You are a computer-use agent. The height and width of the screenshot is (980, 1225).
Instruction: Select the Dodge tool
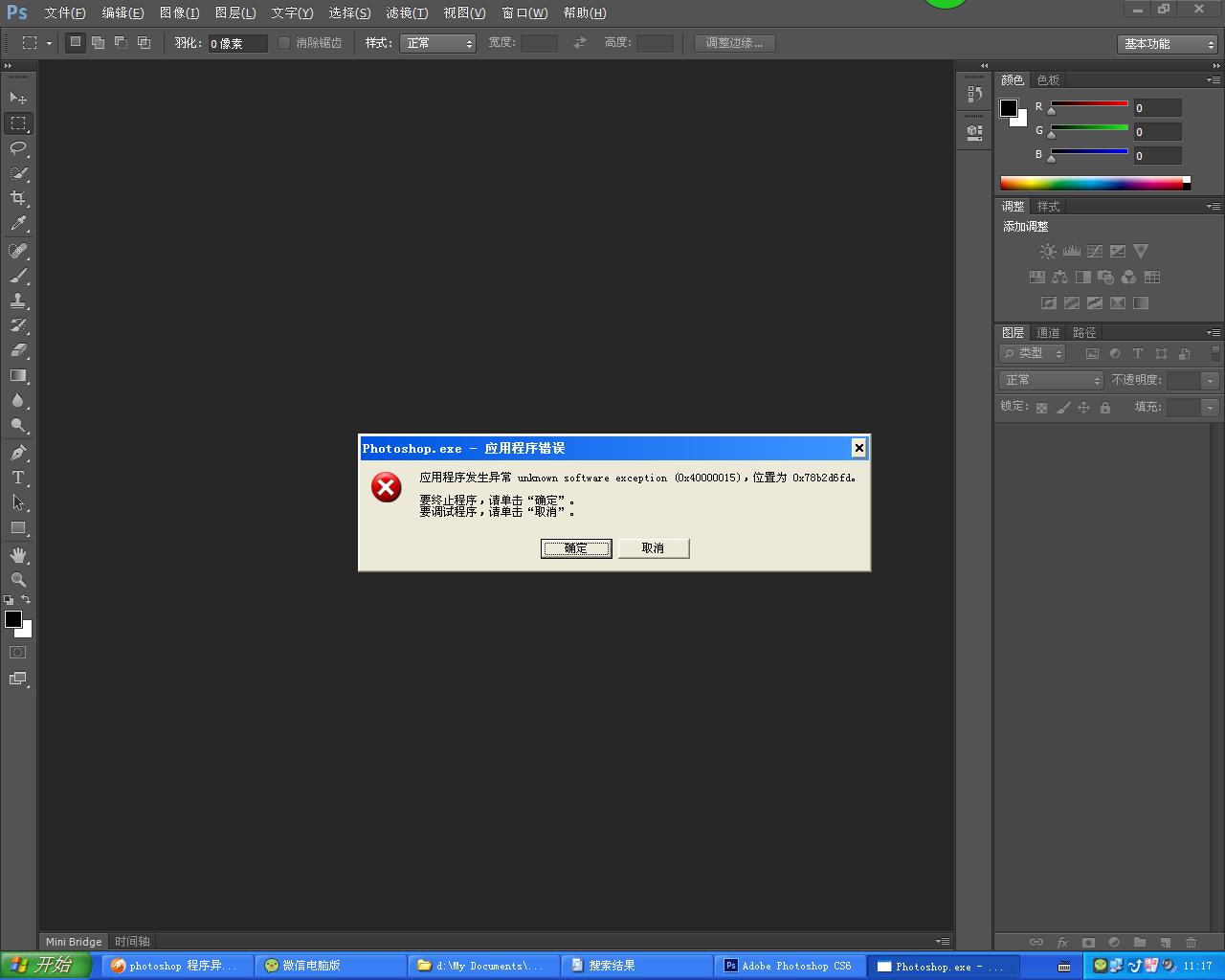coord(18,426)
